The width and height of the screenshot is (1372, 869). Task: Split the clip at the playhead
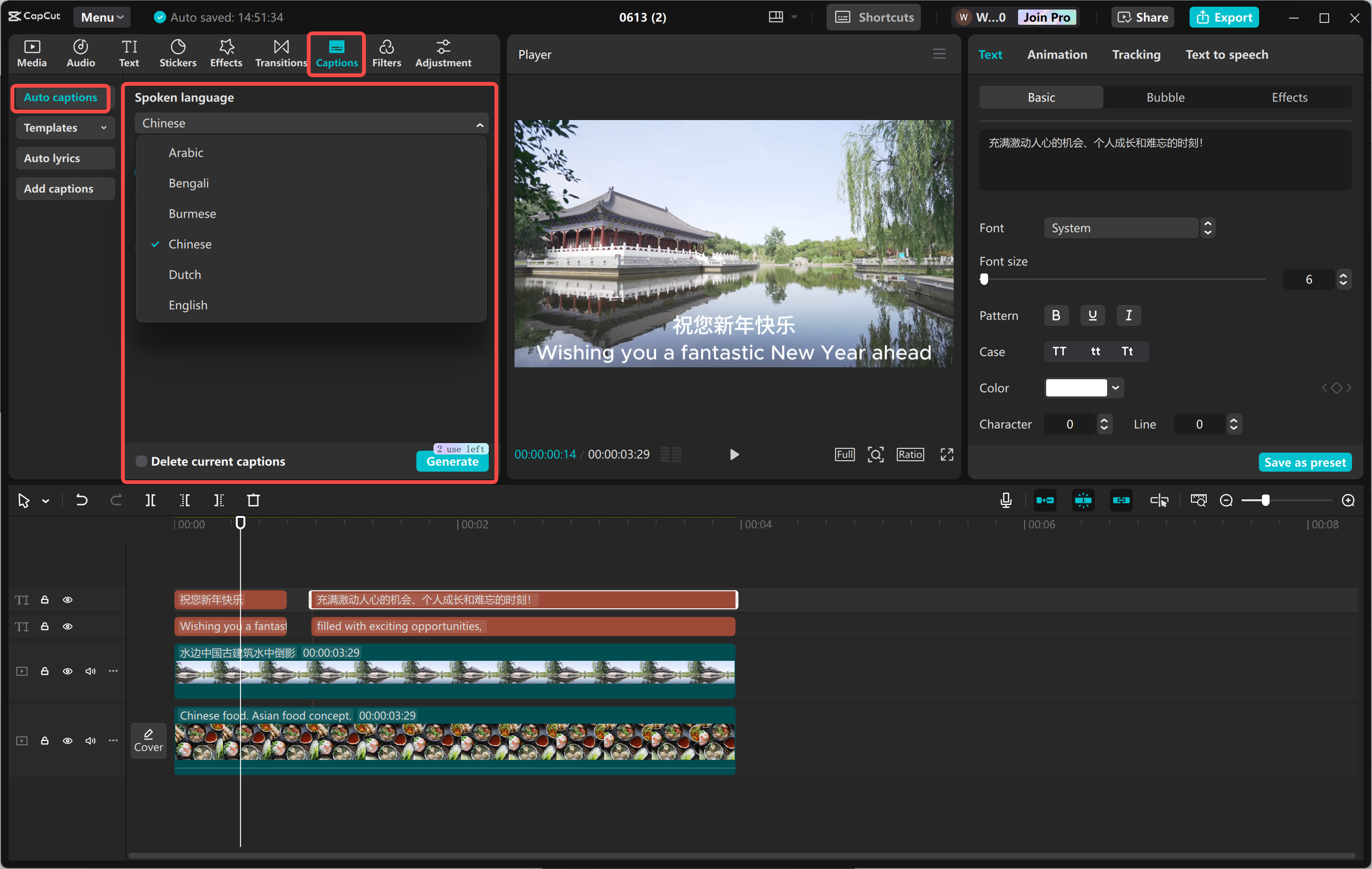tap(151, 500)
